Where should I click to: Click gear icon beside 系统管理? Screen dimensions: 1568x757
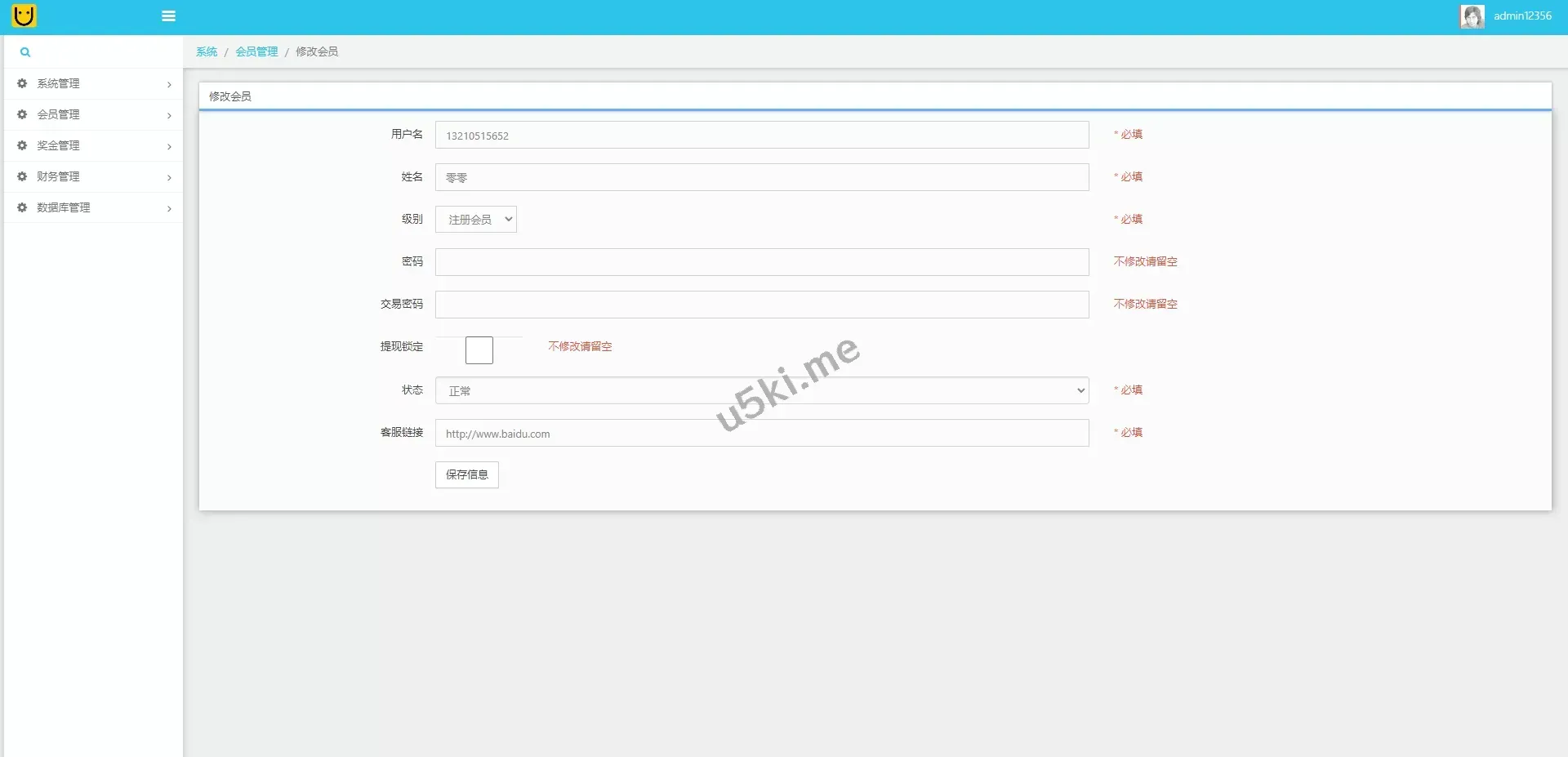tap(22, 83)
